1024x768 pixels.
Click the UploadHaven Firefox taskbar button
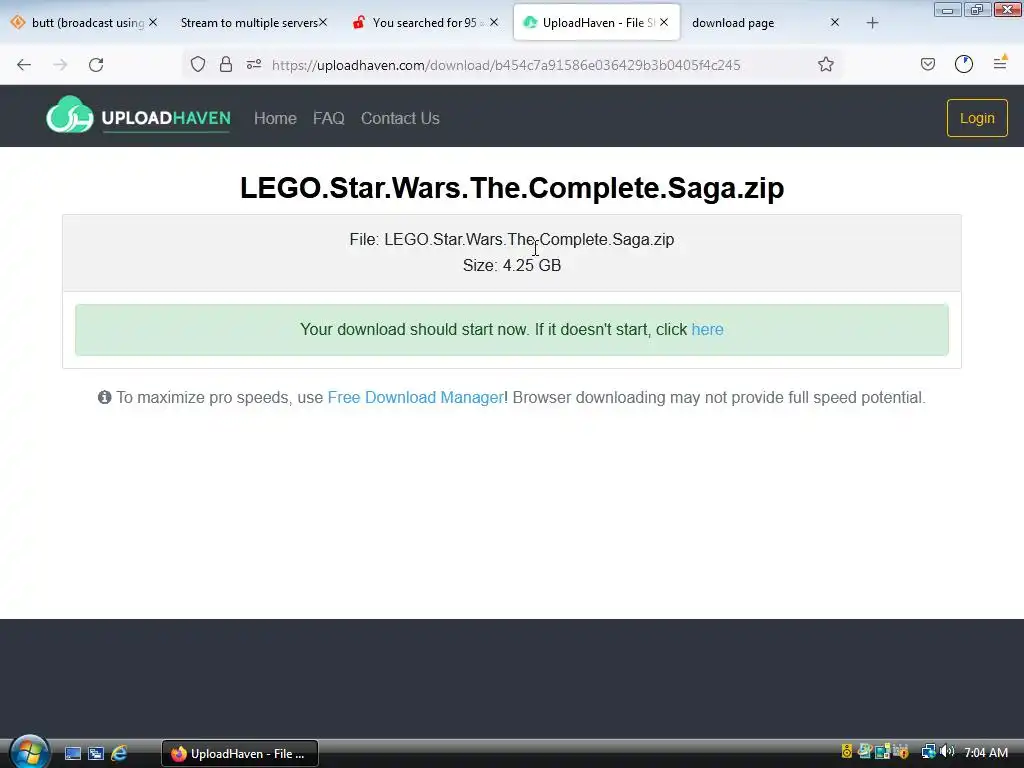point(240,754)
